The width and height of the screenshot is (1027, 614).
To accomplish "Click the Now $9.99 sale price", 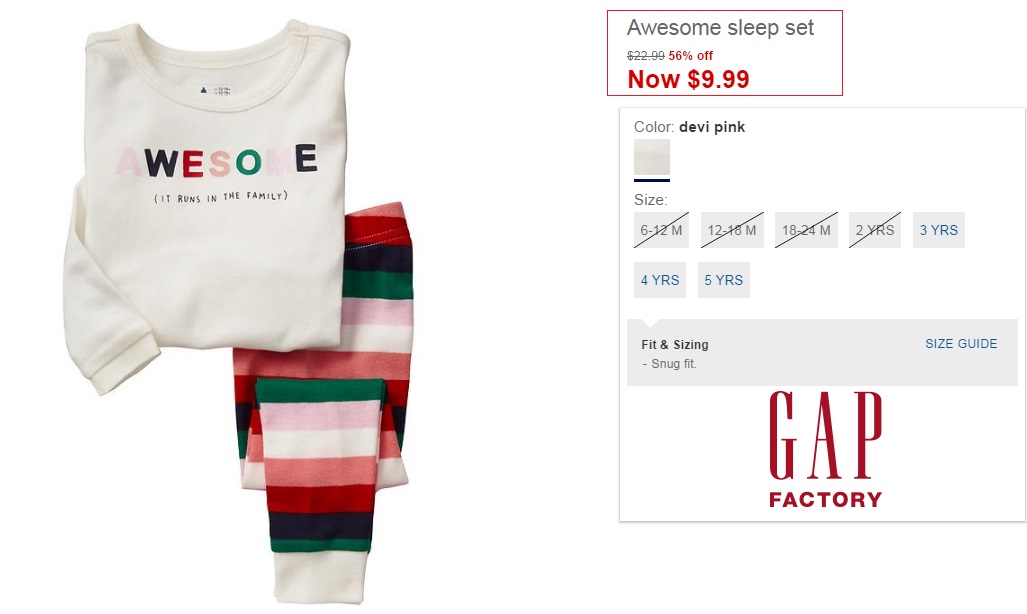I will tap(688, 79).
